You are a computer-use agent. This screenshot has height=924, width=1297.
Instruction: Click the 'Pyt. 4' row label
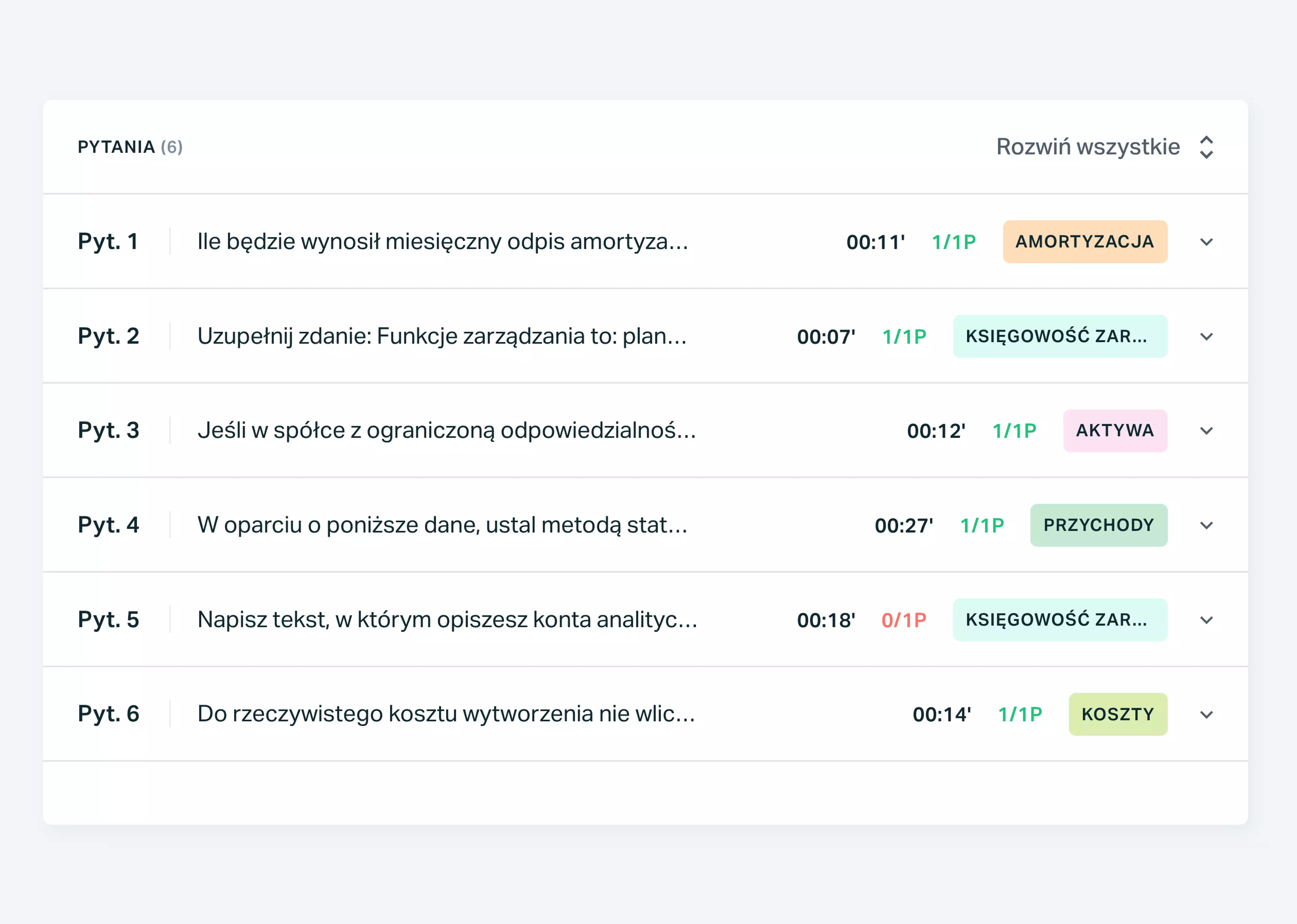108,525
